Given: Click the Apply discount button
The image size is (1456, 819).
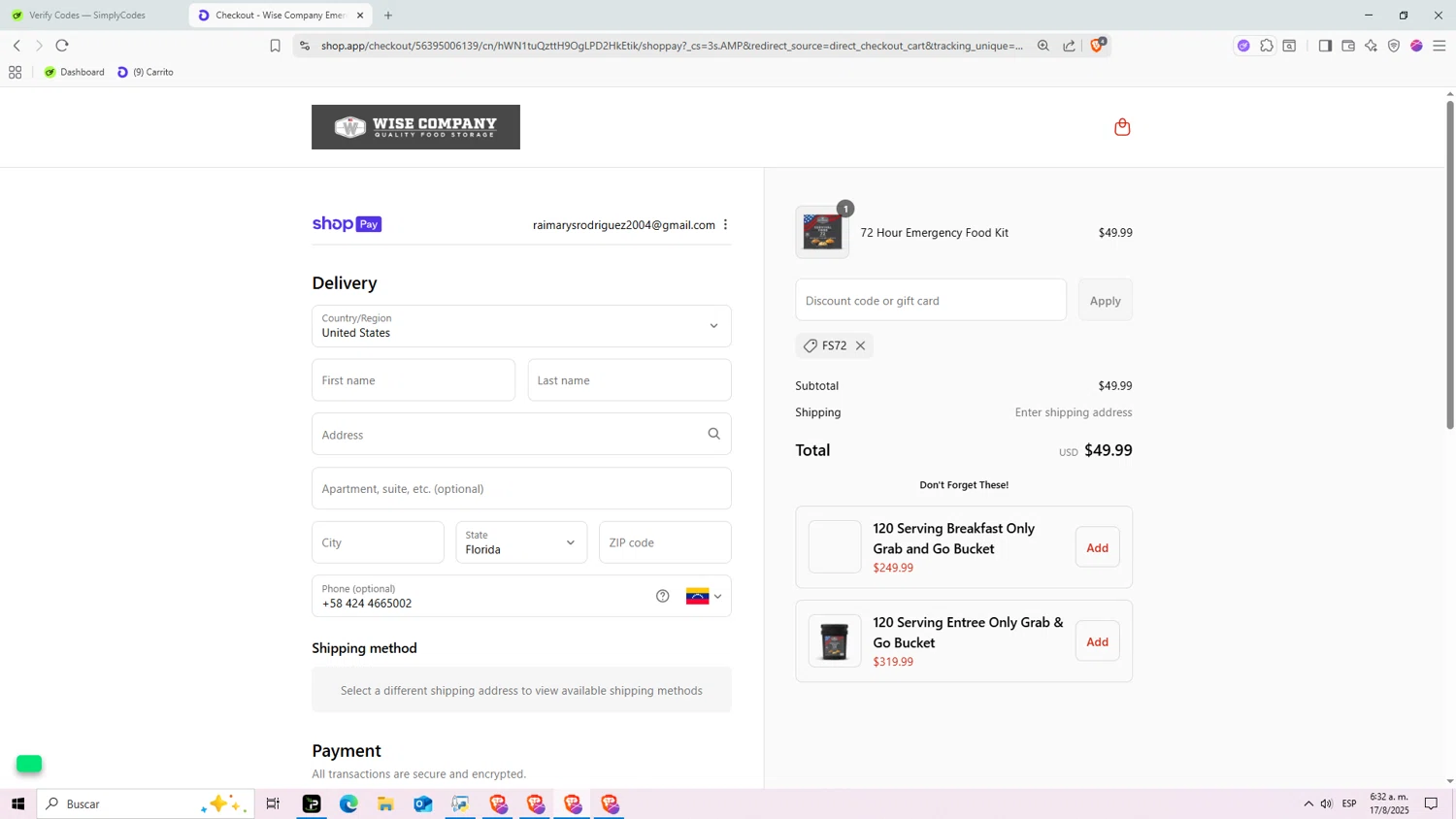Looking at the screenshot, I should [1105, 300].
